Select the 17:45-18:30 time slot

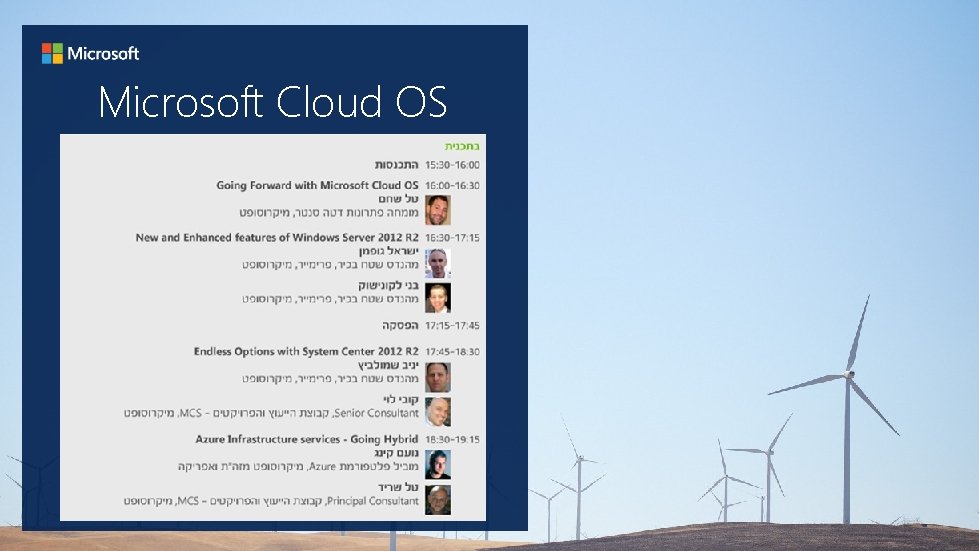pos(452,352)
